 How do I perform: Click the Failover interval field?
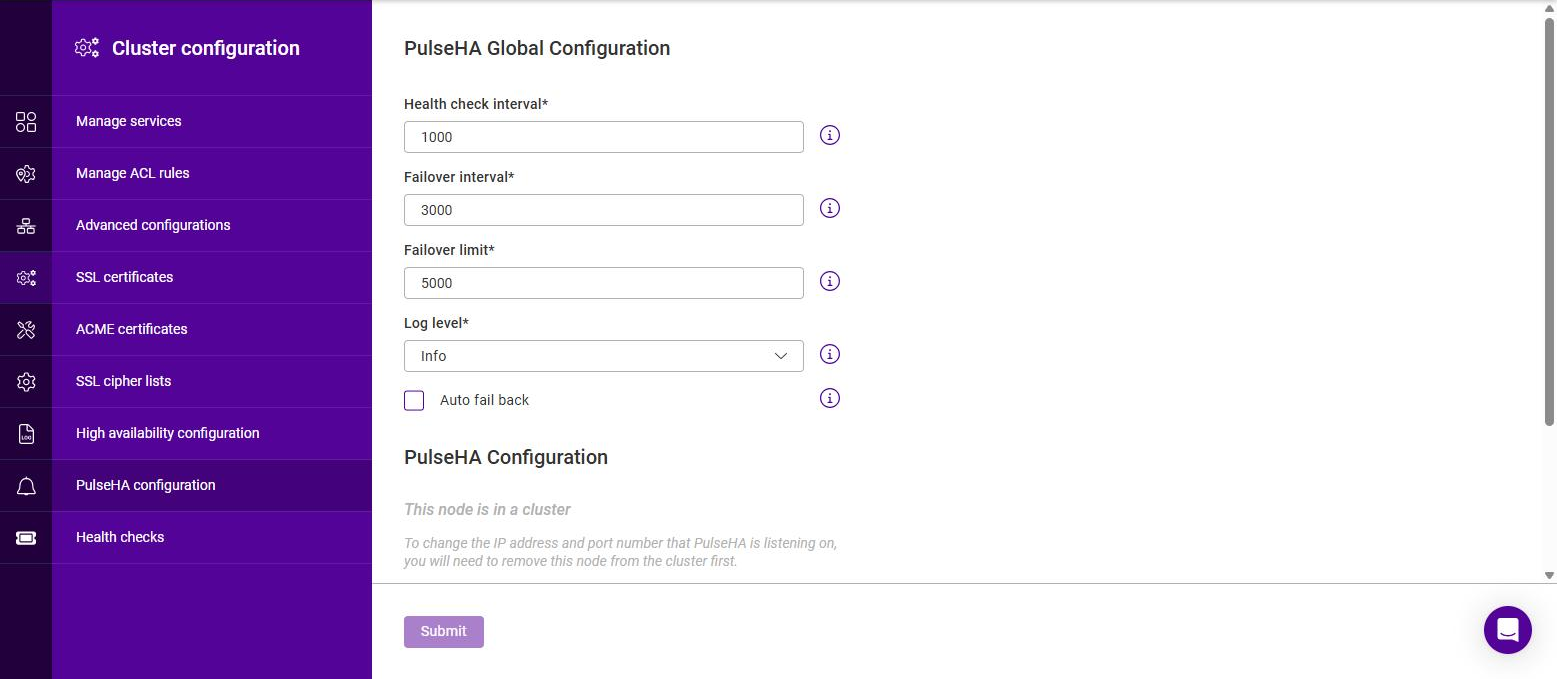[604, 210]
